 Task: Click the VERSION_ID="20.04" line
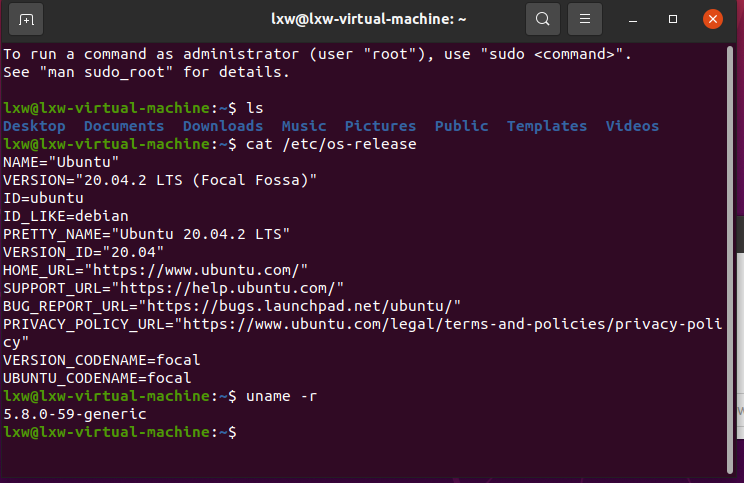coord(84,252)
